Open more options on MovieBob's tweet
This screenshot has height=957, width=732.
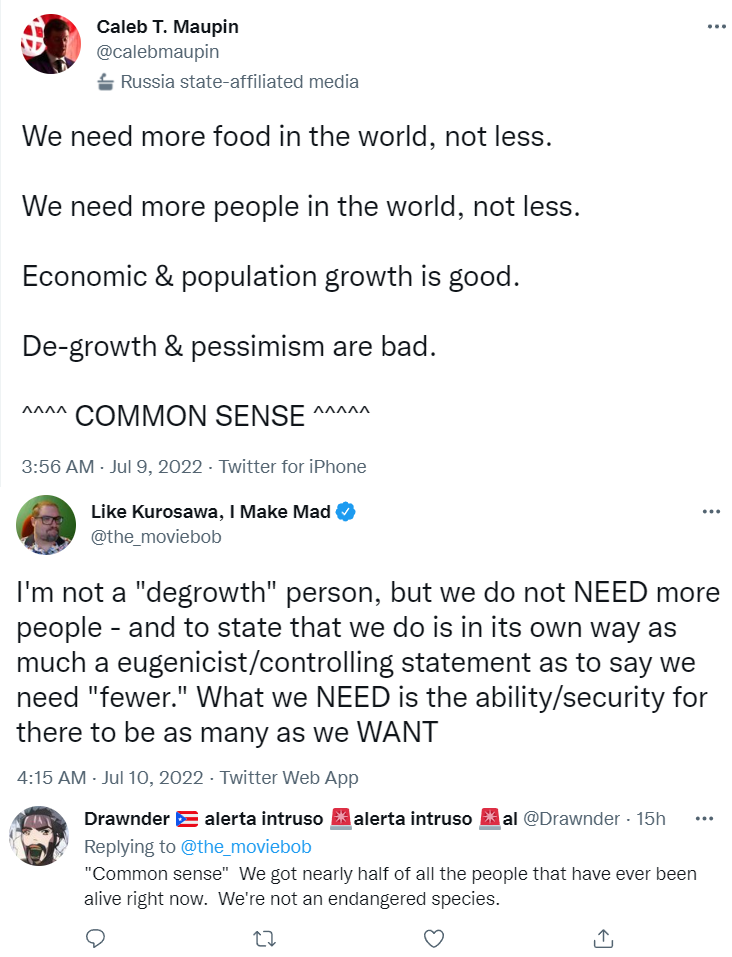click(711, 512)
